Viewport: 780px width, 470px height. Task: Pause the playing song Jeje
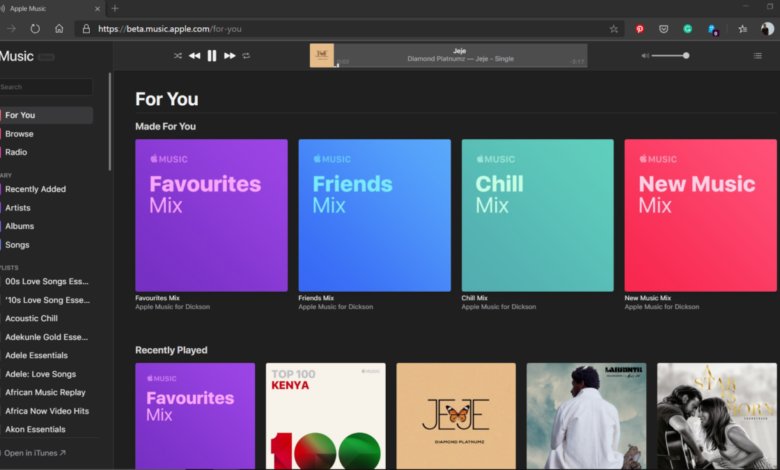click(x=212, y=56)
